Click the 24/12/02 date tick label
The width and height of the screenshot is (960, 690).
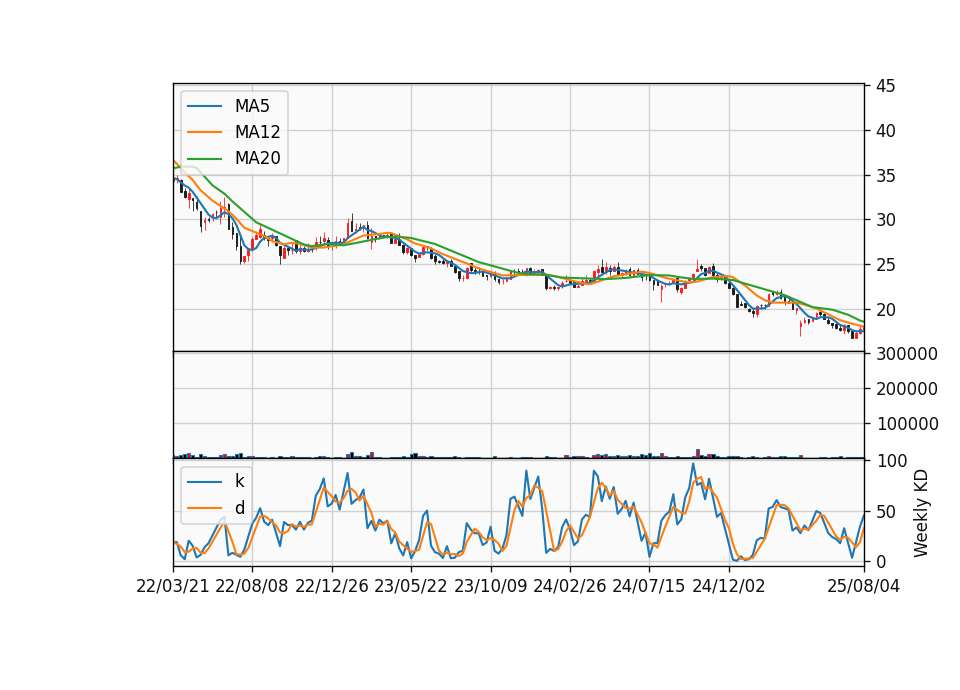coord(729,586)
